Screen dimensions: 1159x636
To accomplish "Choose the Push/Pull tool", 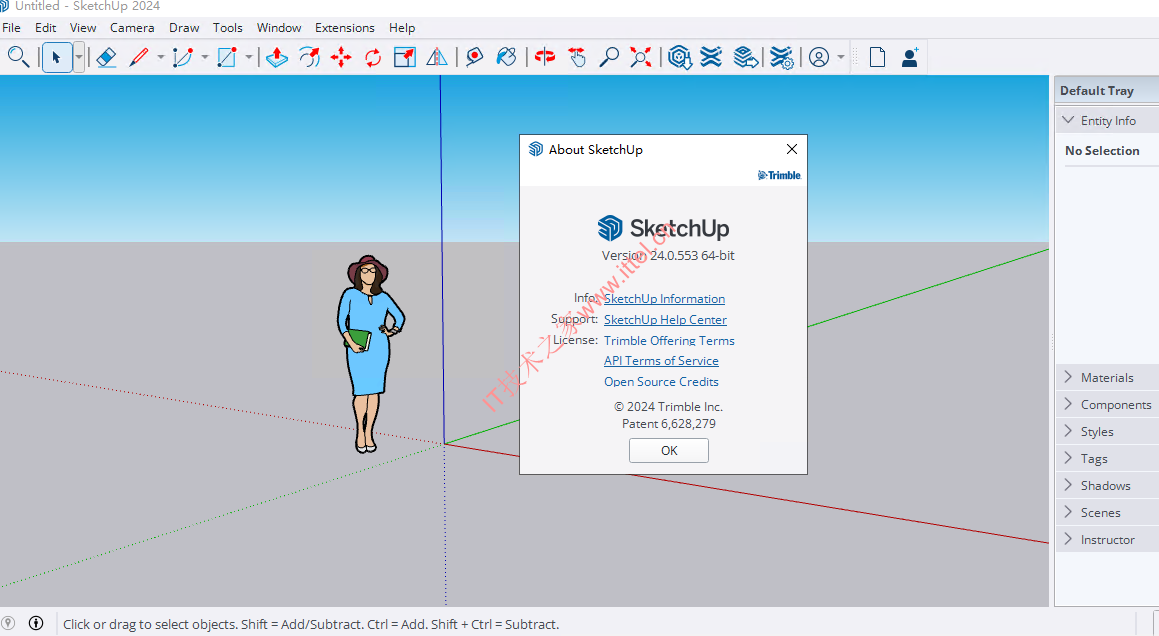I will (276, 57).
